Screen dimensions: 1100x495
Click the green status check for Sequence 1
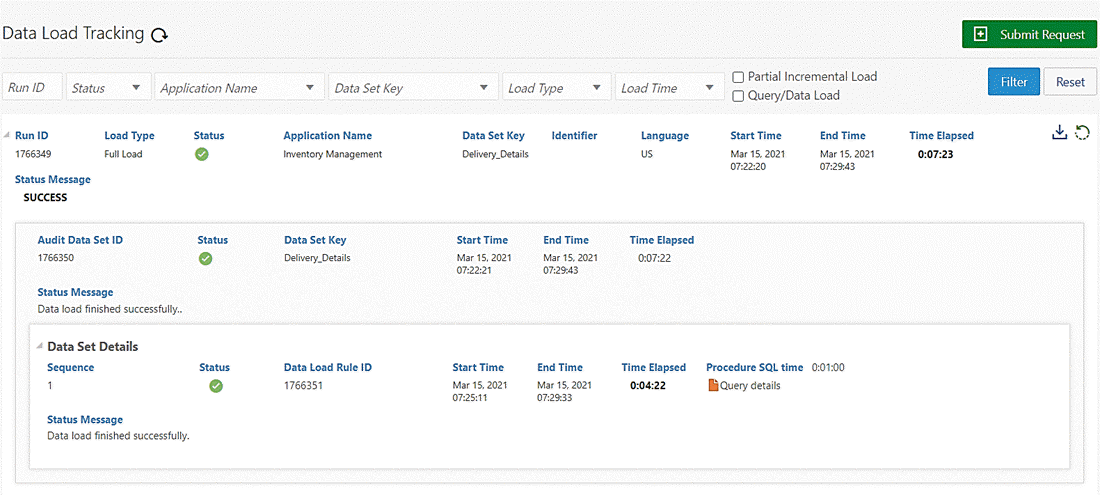pos(216,386)
